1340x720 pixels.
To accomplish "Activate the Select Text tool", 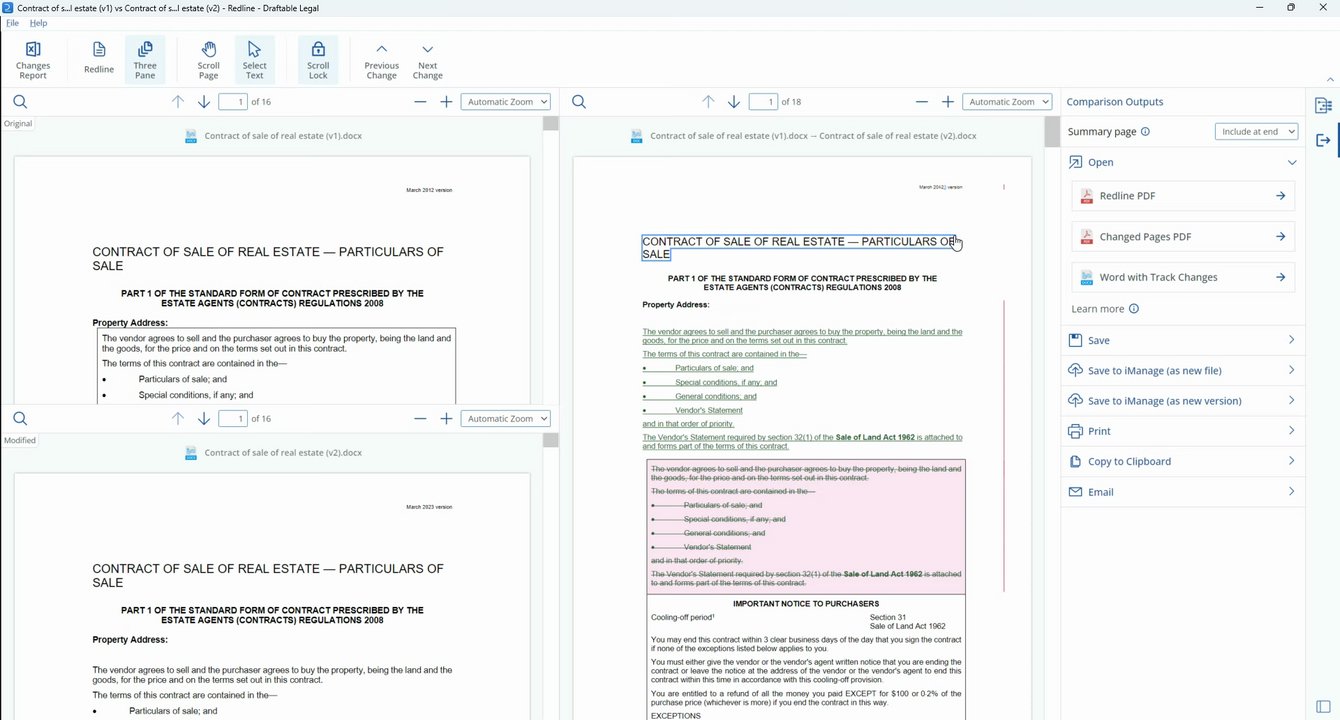I will click(254, 60).
